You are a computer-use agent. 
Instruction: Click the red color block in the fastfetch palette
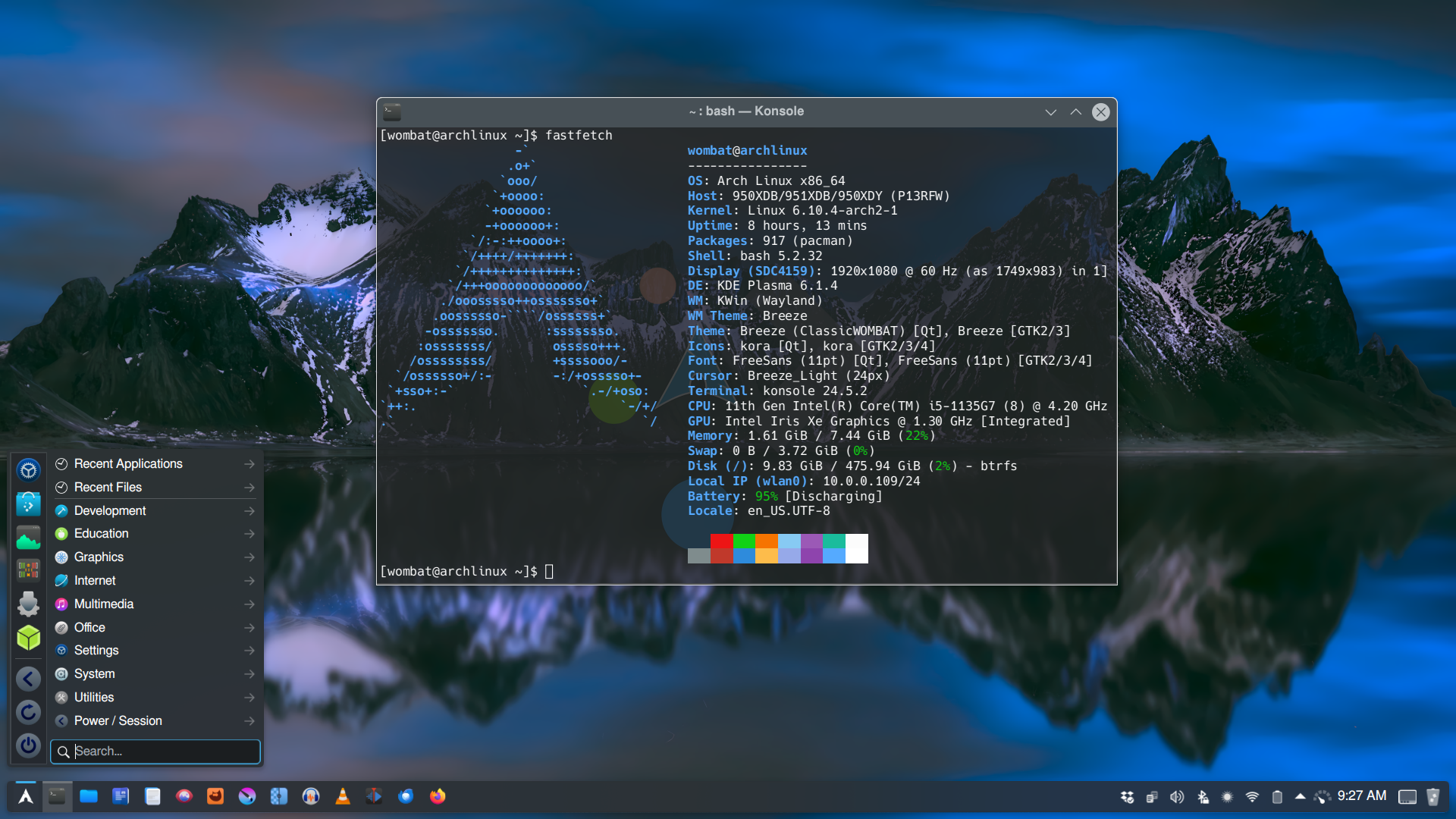722,541
